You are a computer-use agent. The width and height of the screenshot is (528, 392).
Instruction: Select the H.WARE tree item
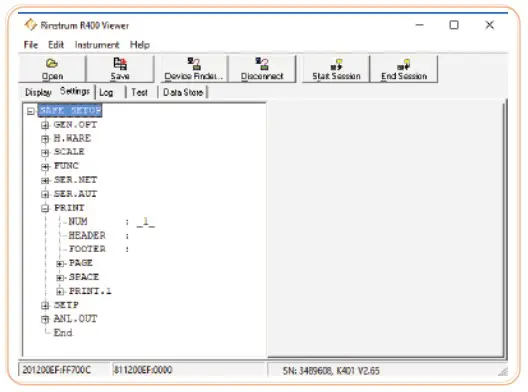tap(72, 138)
